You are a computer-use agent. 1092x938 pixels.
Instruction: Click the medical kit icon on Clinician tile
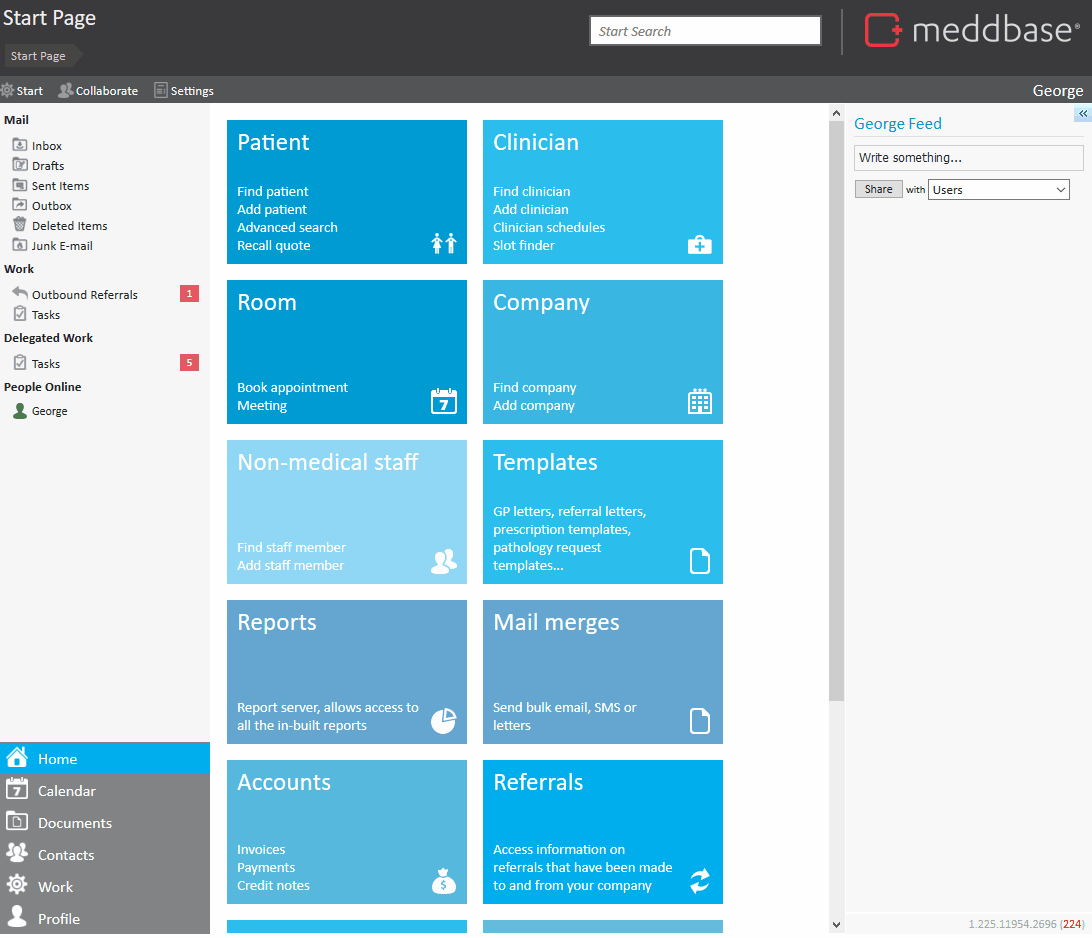699,244
